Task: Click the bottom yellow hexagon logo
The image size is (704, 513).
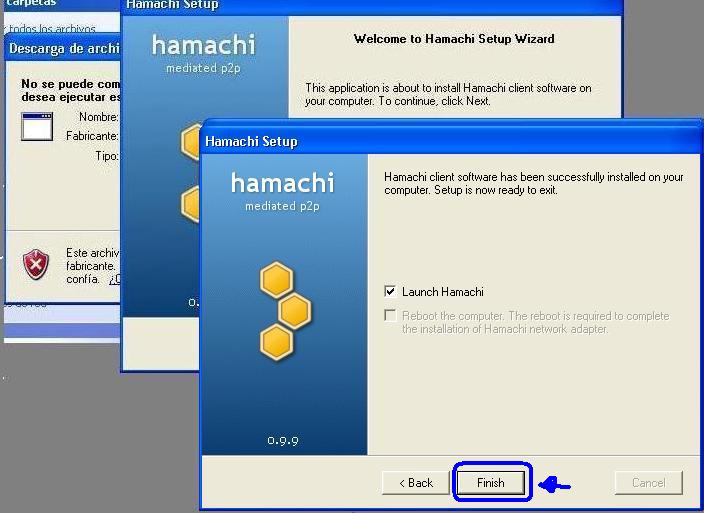Action: pos(277,342)
